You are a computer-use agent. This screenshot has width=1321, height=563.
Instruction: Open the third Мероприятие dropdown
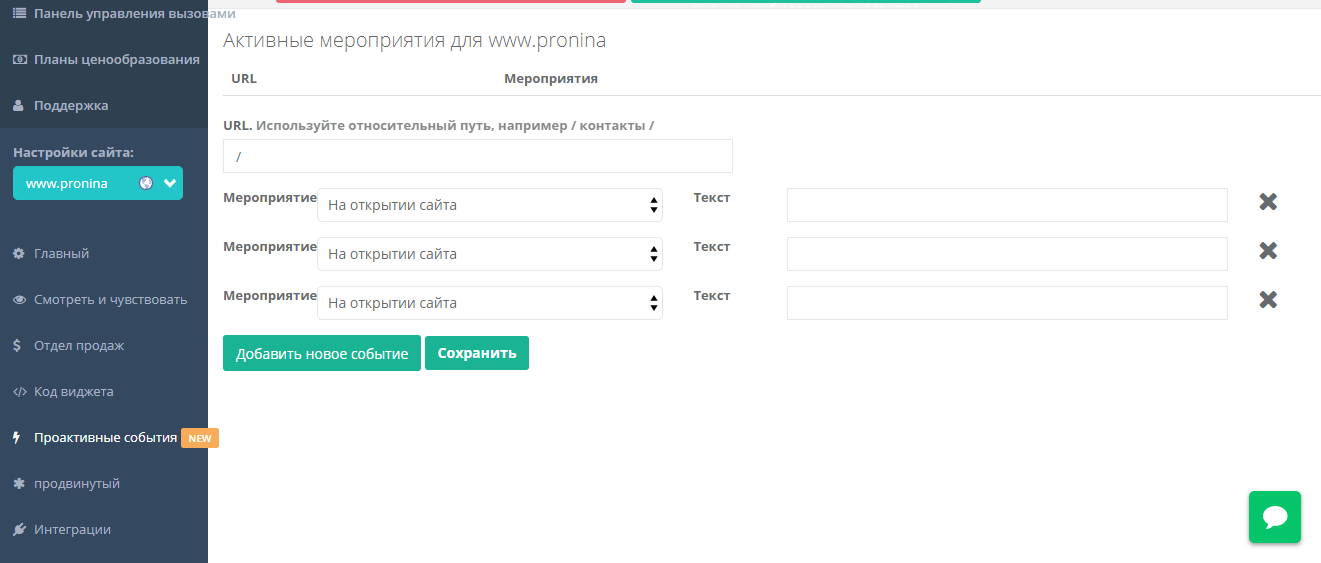[x=489, y=303]
